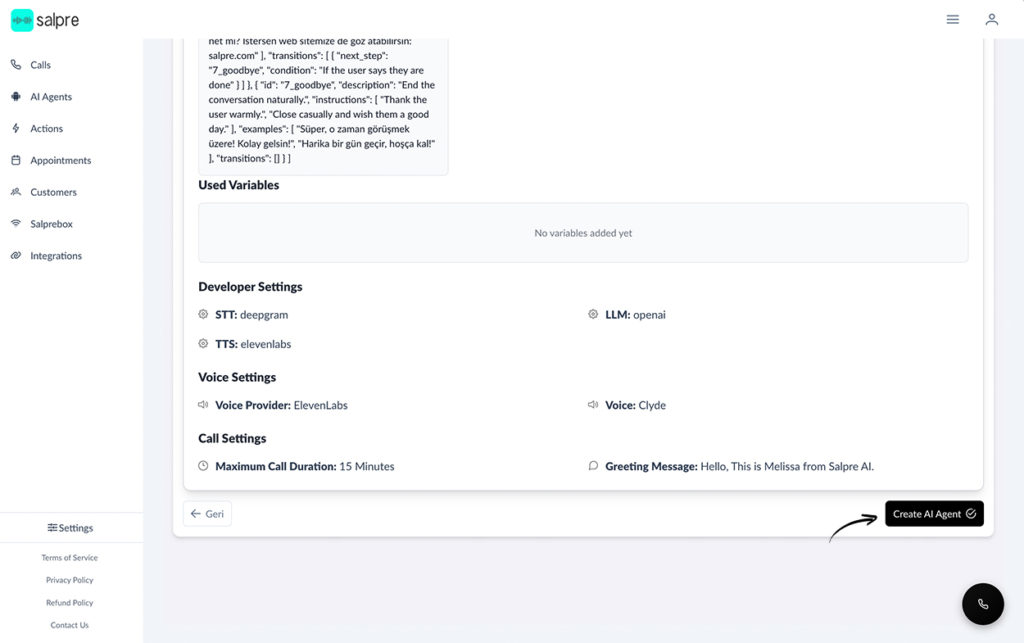The width and height of the screenshot is (1024, 643).
Task: Click the Actions lightning bolt icon
Action: coord(16,129)
